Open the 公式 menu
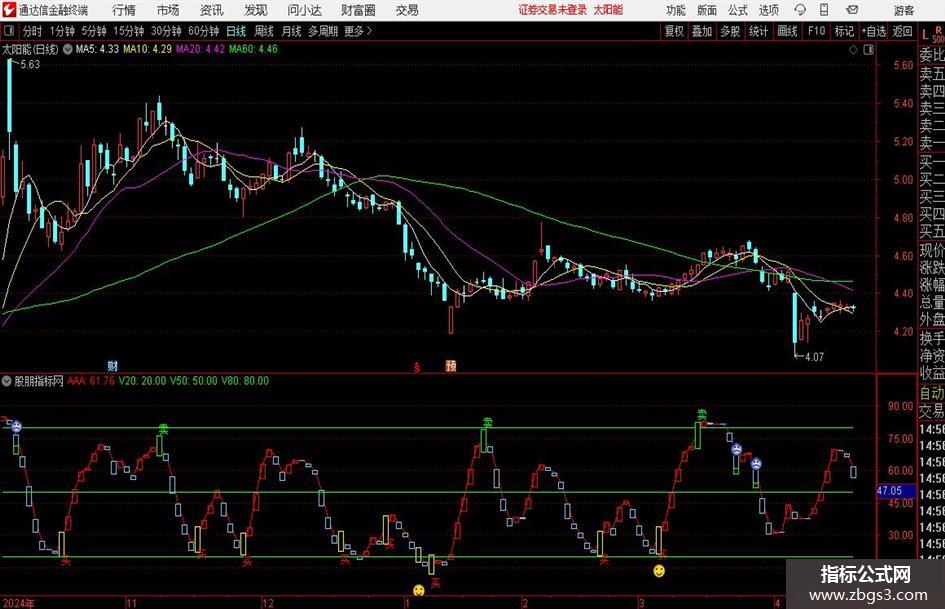Screen dimensions: 945x609 738,10
